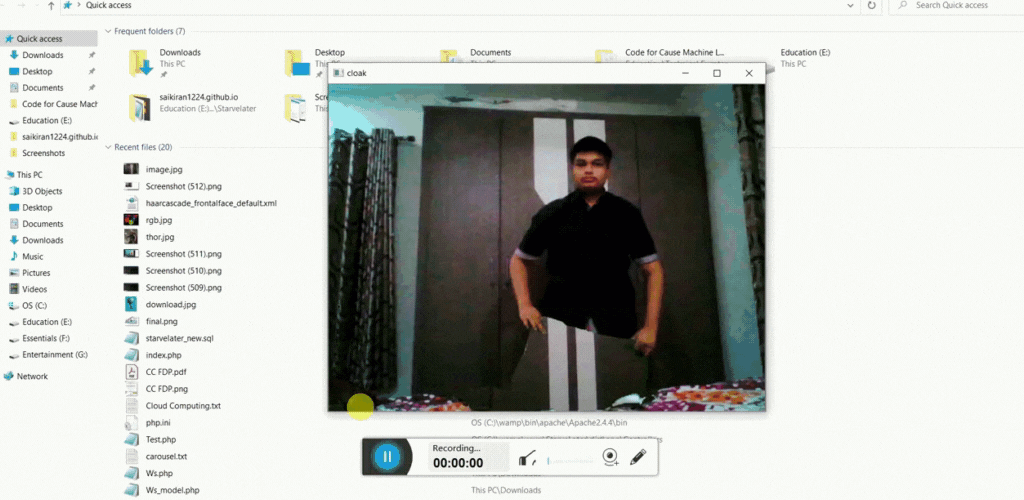Open the pencil annotation tool
The width and height of the screenshot is (1024, 500).
click(638, 458)
